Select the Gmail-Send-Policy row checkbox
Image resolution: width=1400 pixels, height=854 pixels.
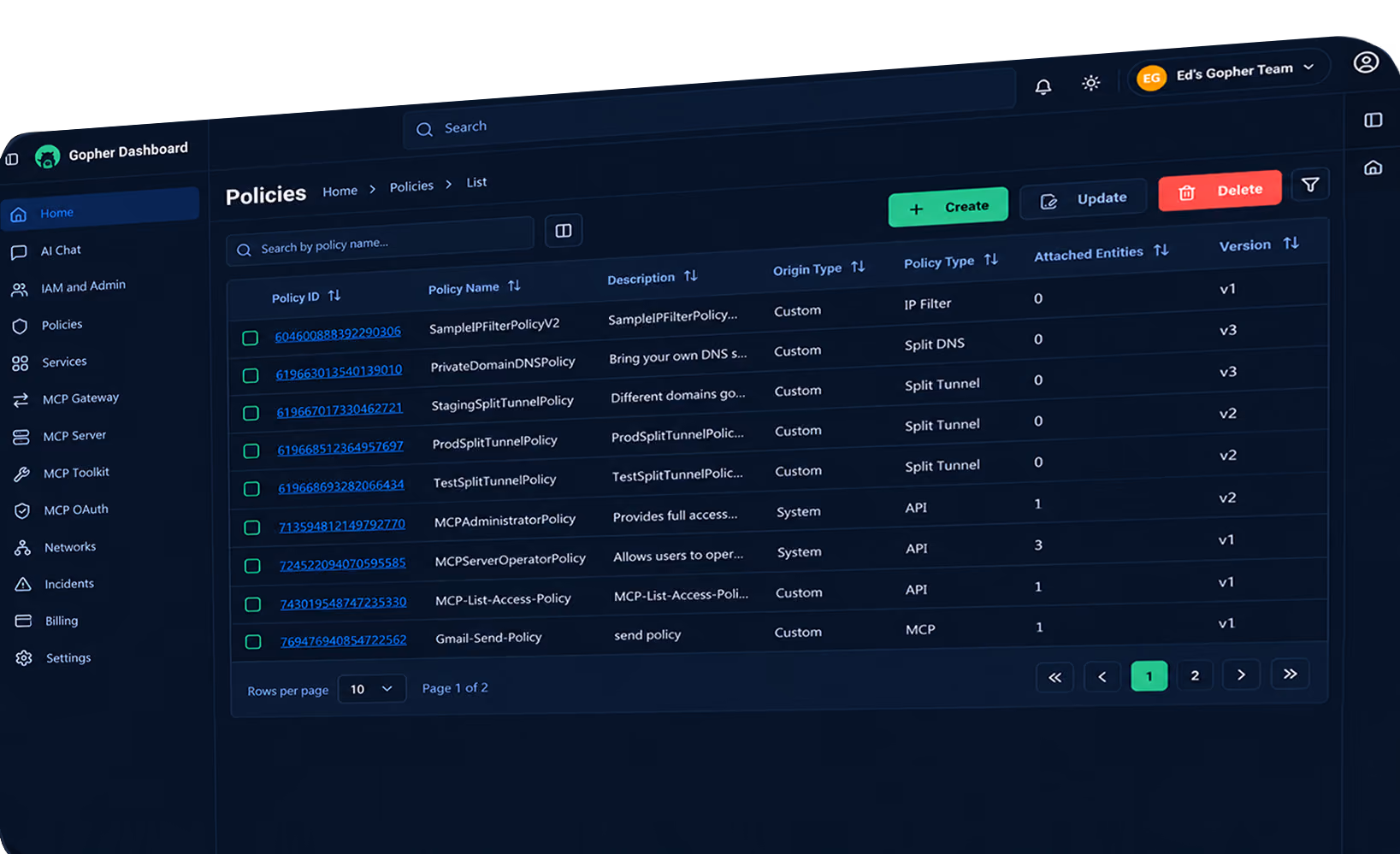pyautogui.click(x=253, y=641)
